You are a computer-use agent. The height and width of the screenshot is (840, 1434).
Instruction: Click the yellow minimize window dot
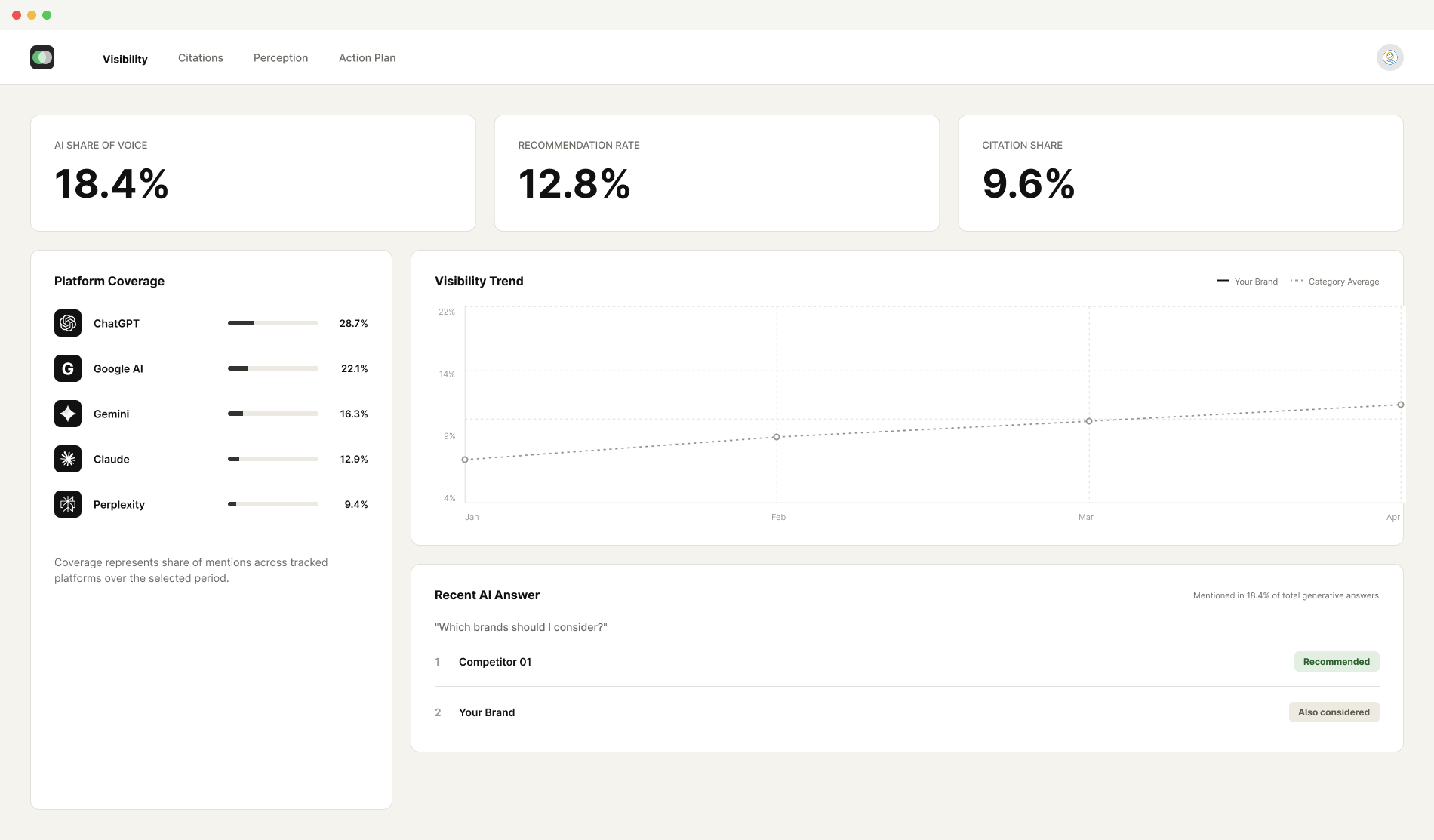point(32,15)
